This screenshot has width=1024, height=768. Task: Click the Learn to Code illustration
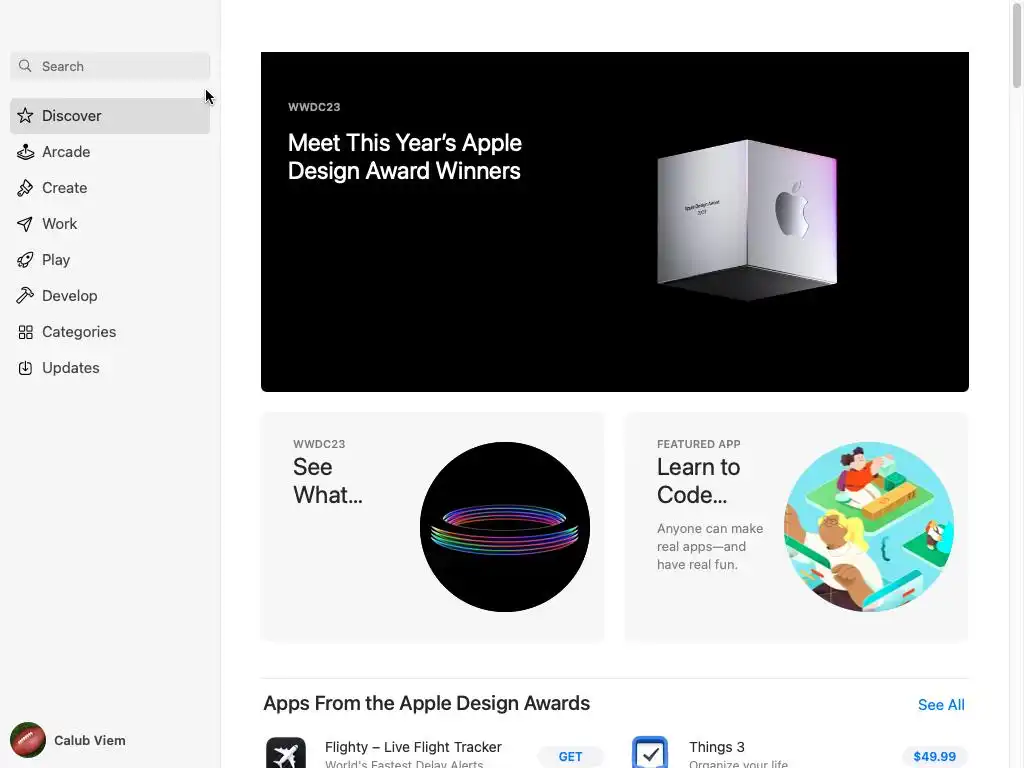[x=869, y=527]
